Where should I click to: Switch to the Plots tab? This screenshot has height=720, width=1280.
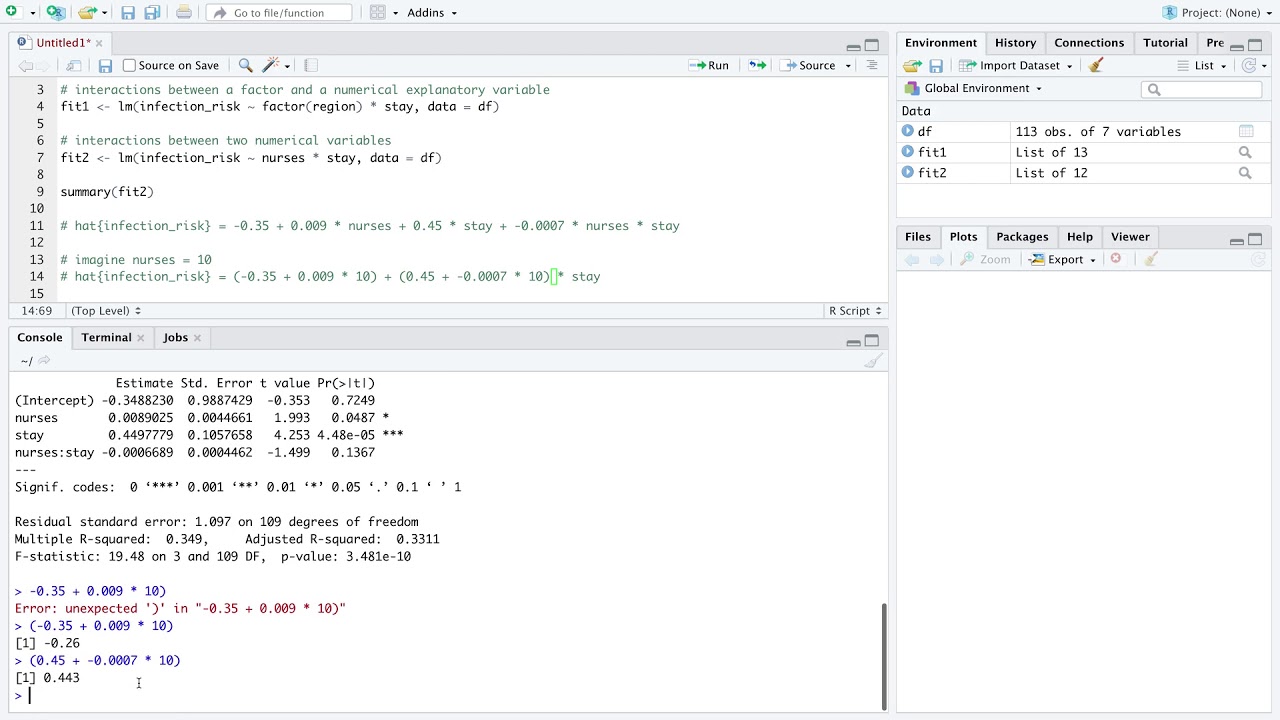coord(963,237)
